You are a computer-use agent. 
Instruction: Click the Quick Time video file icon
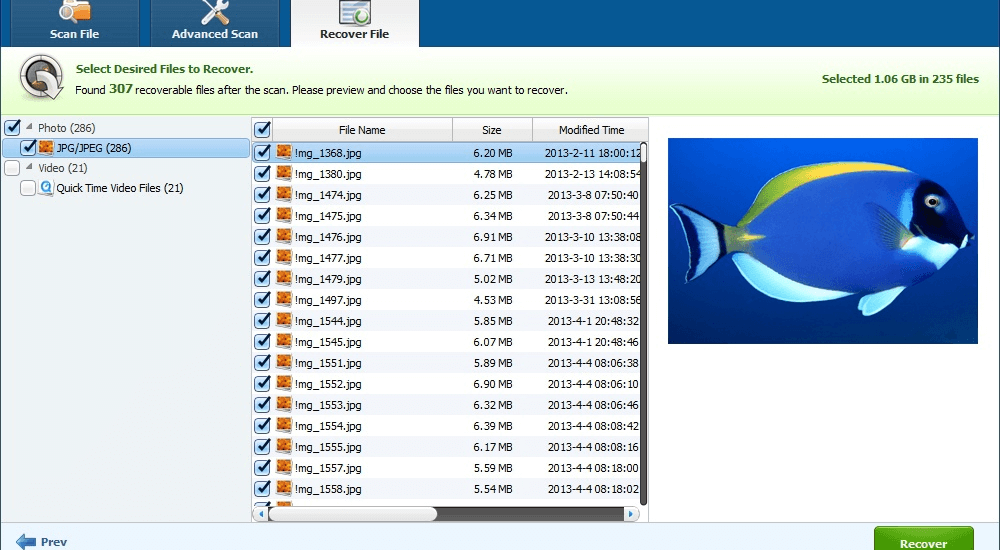point(46,188)
